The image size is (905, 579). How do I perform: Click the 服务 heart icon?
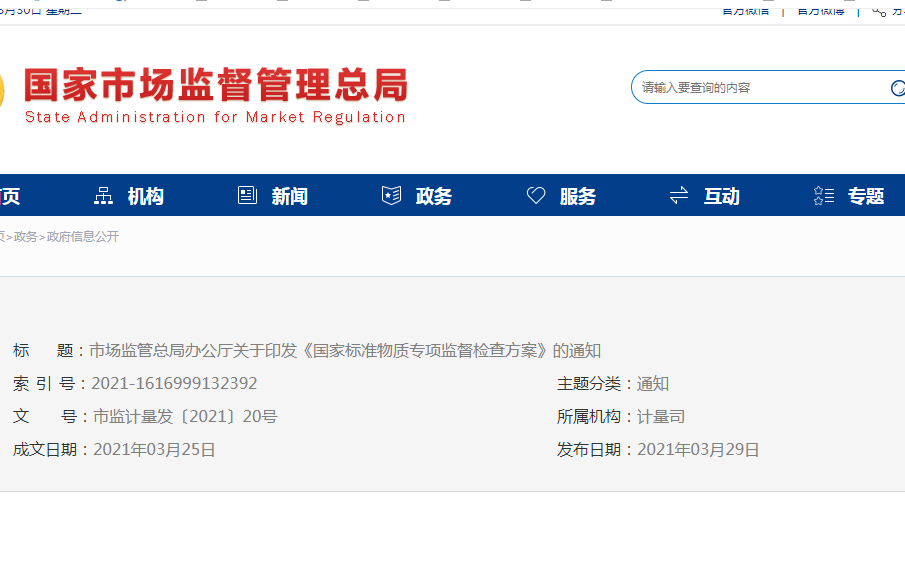tap(536, 196)
